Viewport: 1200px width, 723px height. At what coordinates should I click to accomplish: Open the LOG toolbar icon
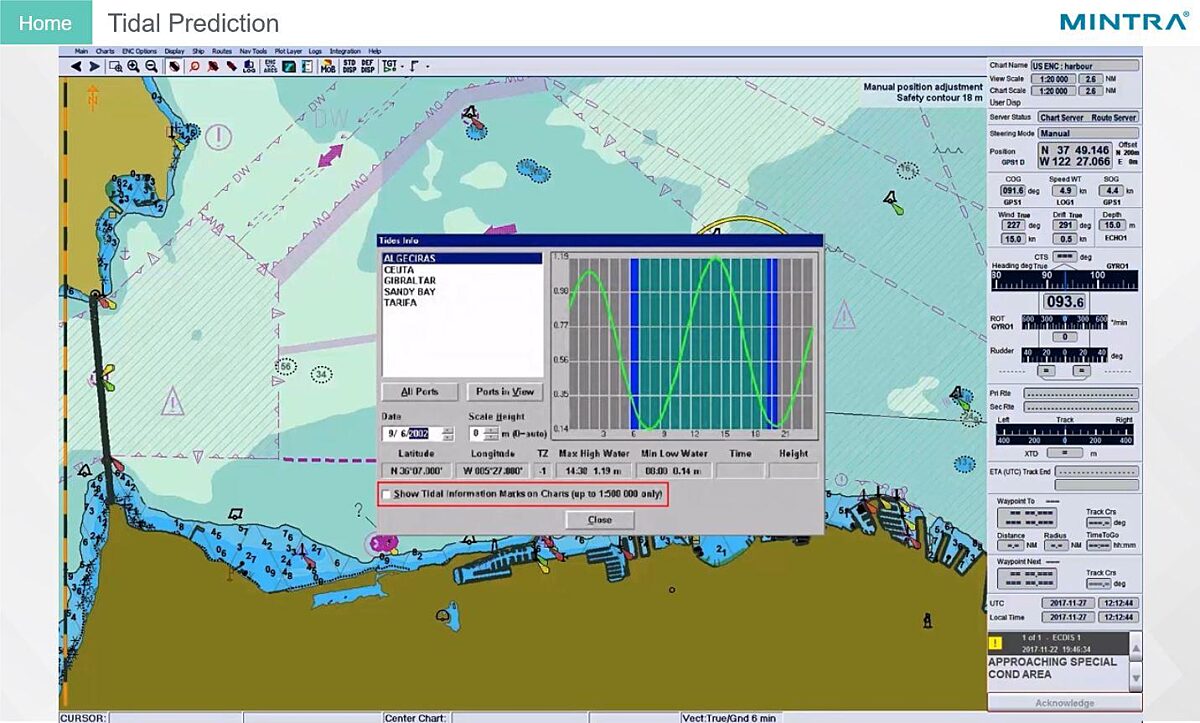coord(249,66)
